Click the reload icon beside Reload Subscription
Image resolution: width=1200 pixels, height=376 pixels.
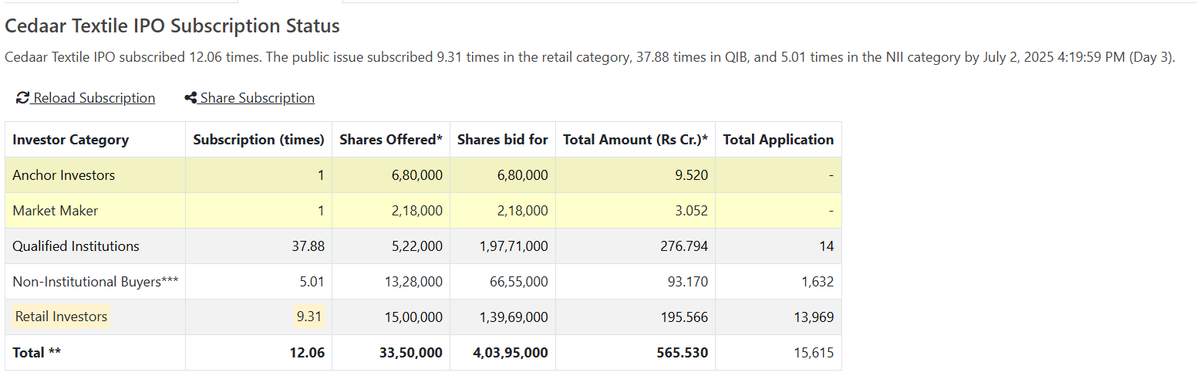click(x=23, y=98)
